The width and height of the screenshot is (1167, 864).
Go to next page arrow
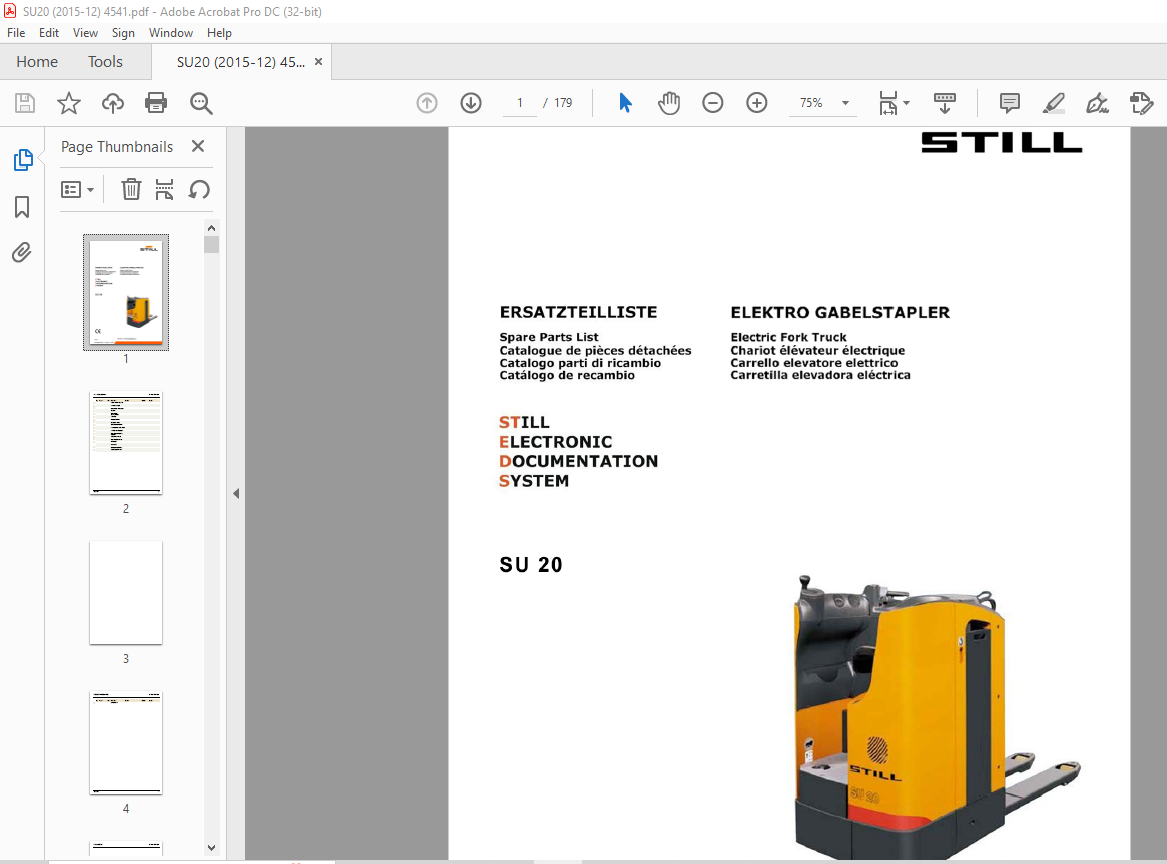pos(471,103)
